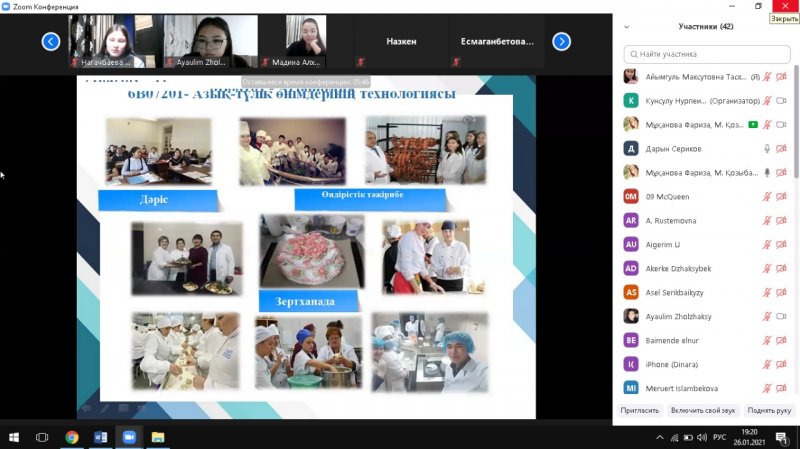The height and width of the screenshot is (449, 800).
Task: Click camera-off icon for Дарын Сериков
Action: (781, 148)
